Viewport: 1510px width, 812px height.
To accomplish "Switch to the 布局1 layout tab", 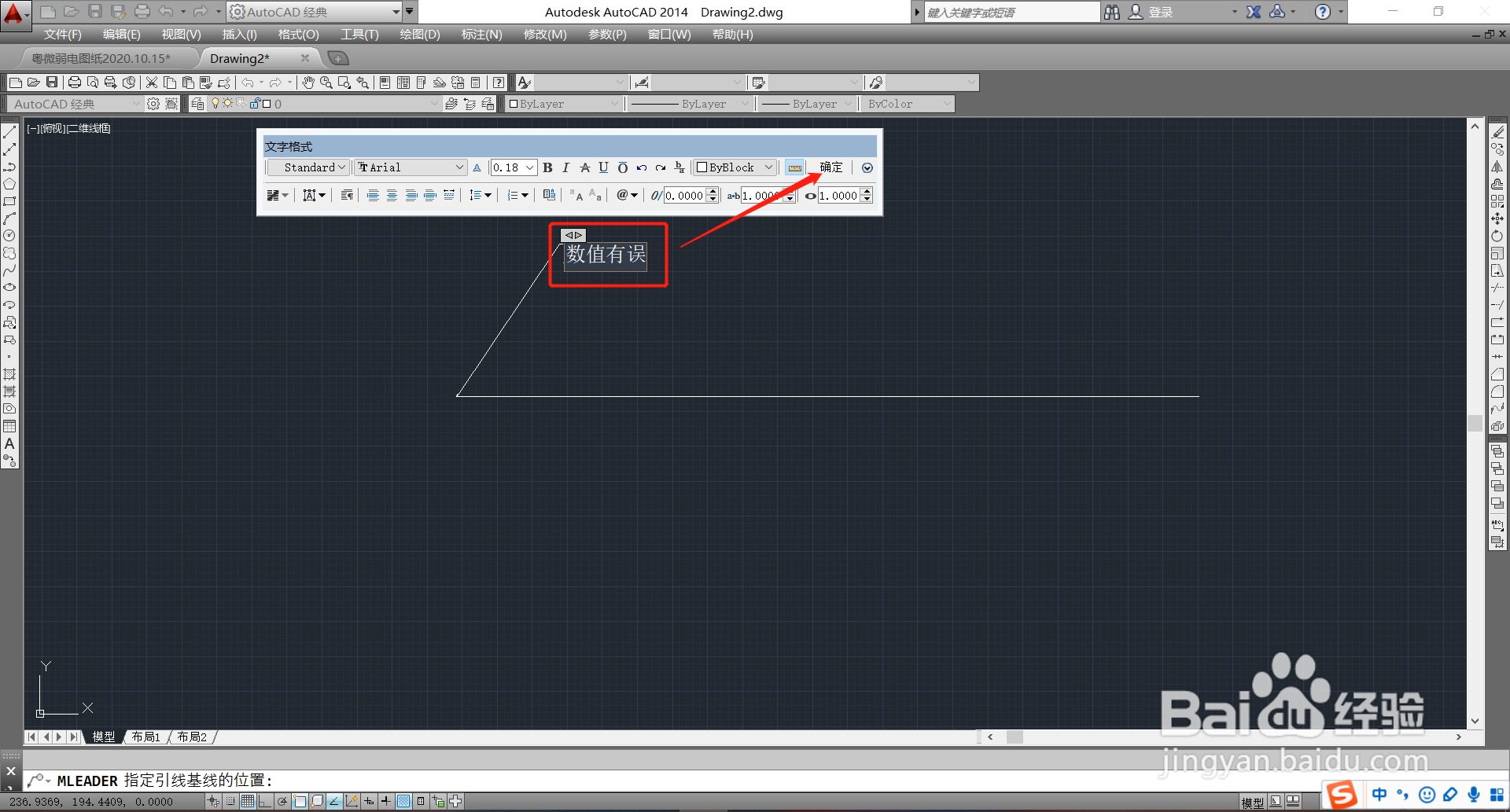I will point(146,737).
